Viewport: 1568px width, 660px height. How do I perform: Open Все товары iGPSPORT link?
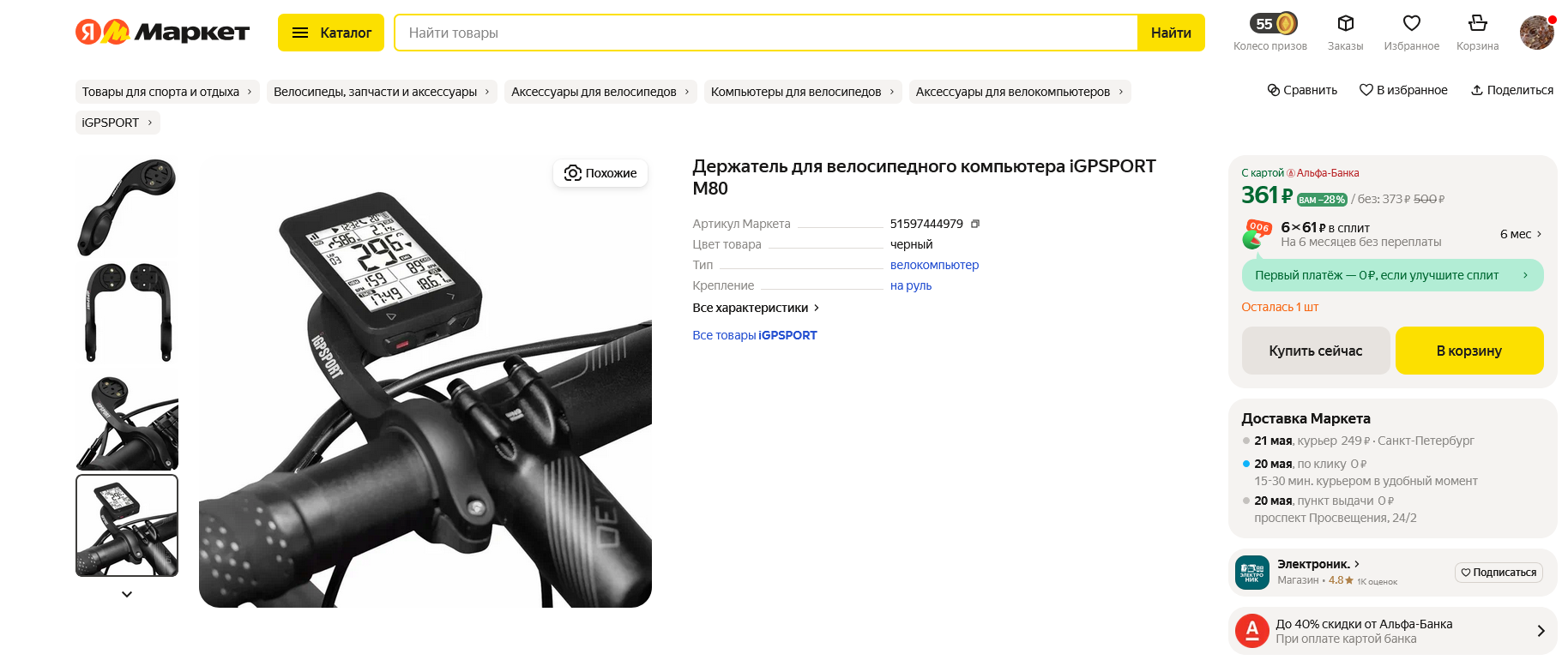[755, 335]
